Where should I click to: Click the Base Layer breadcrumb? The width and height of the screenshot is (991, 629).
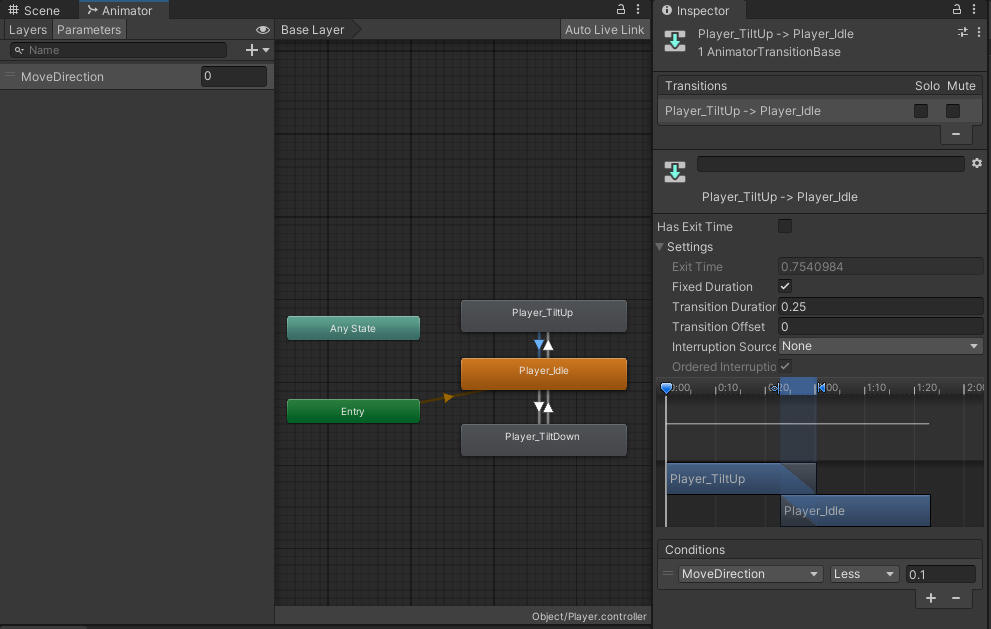pos(313,30)
